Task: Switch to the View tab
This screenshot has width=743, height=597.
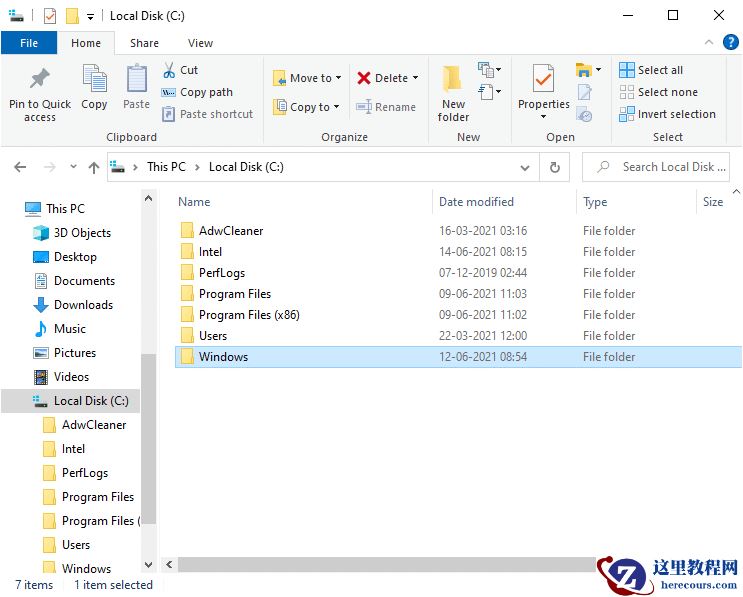Action: (x=200, y=43)
